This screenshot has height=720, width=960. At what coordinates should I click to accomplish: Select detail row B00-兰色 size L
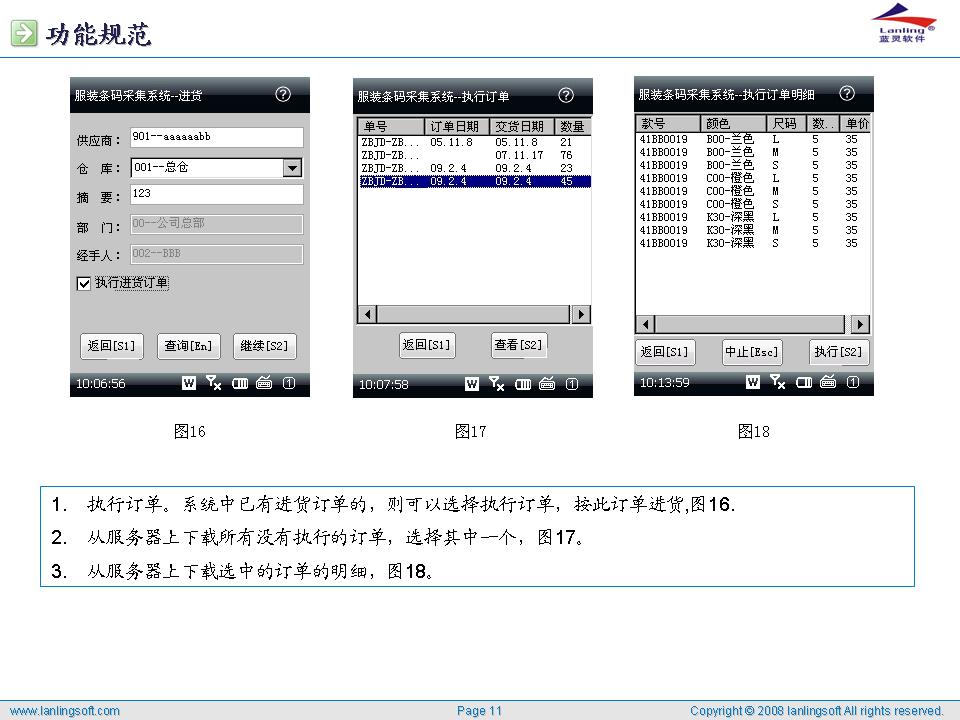pos(753,140)
